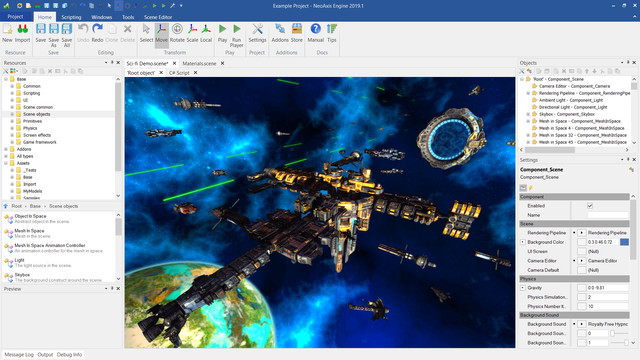Expand the Addons folder in Resources
The height and width of the screenshot is (360, 640).
pyautogui.click(x=6, y=149)
